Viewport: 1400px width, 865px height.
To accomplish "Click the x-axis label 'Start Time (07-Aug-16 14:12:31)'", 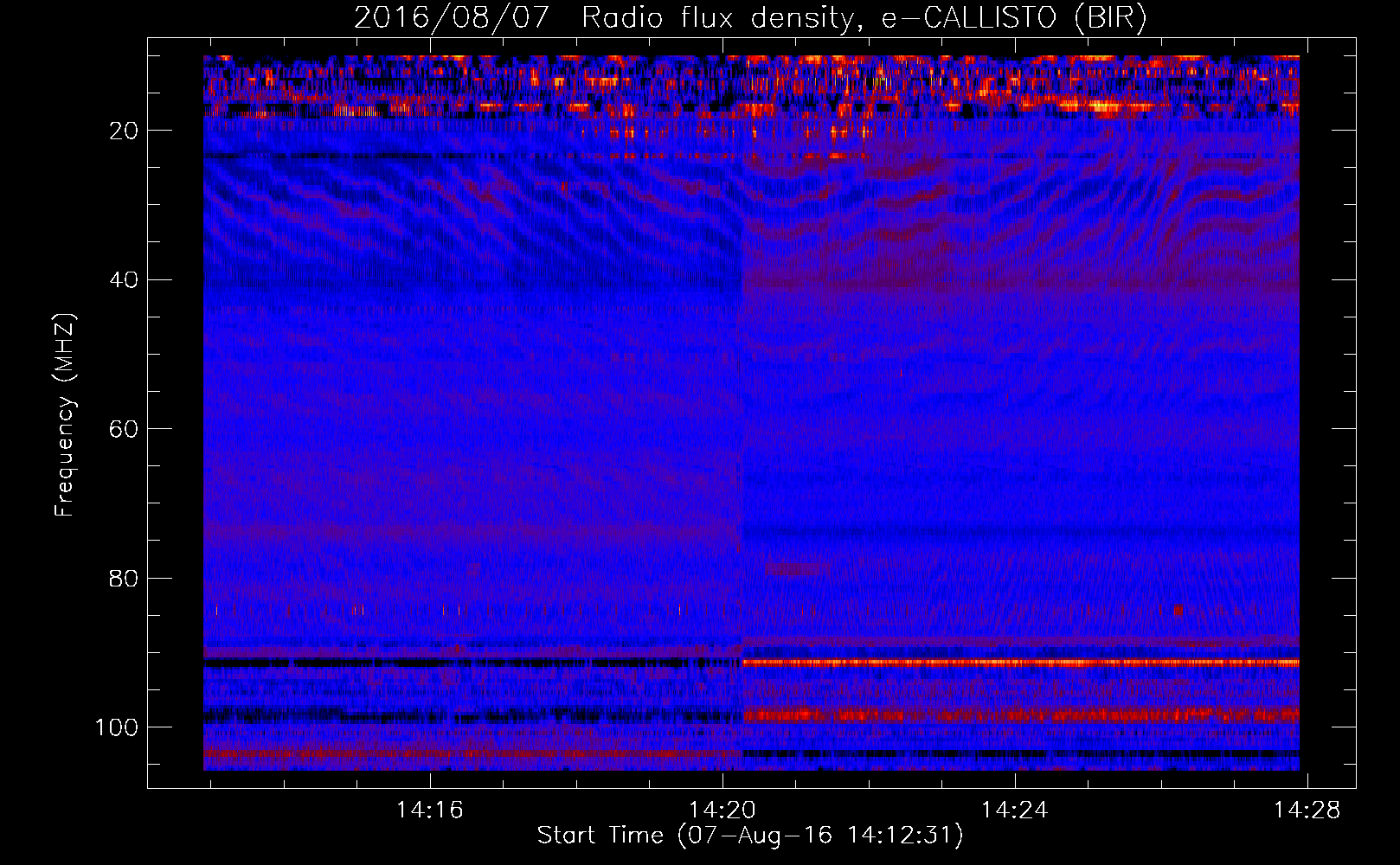I will pyautogui.click(x=750, y=836).
